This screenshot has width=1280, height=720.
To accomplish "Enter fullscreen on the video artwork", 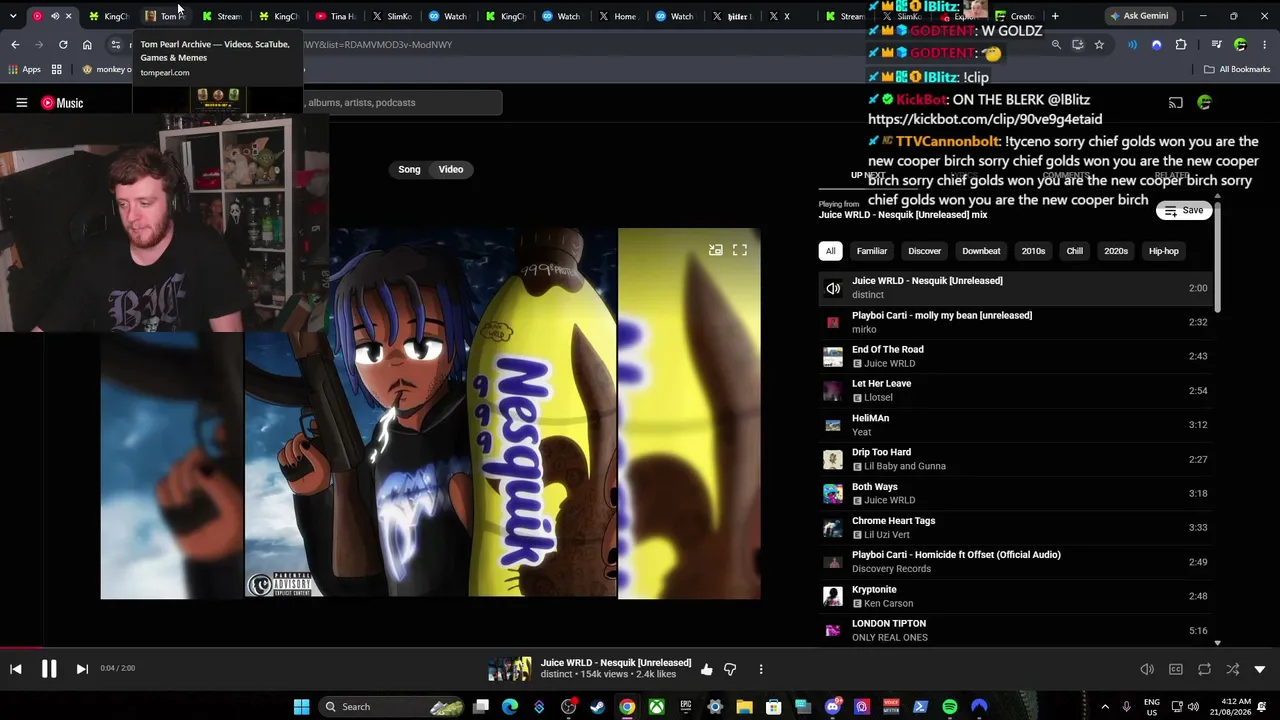I will tap(740, 250).
